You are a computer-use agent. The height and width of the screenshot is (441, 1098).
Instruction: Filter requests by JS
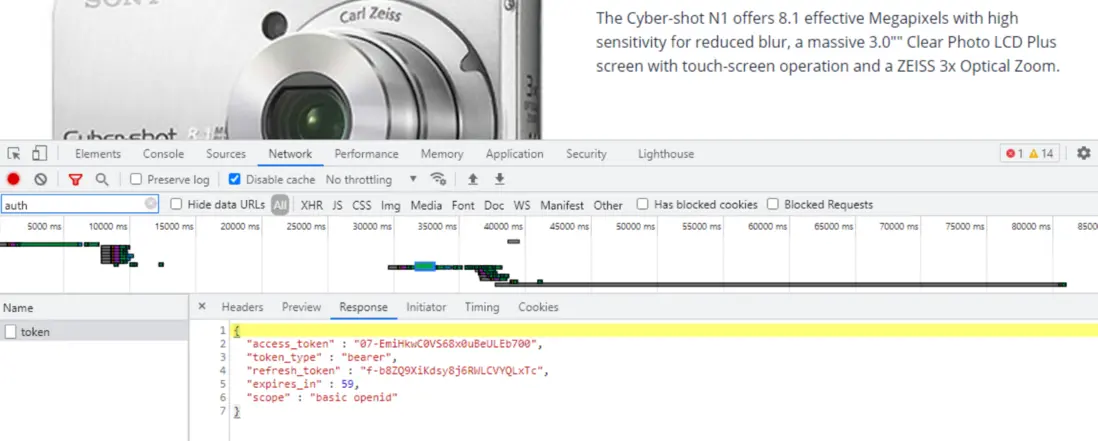coord(338,205)
